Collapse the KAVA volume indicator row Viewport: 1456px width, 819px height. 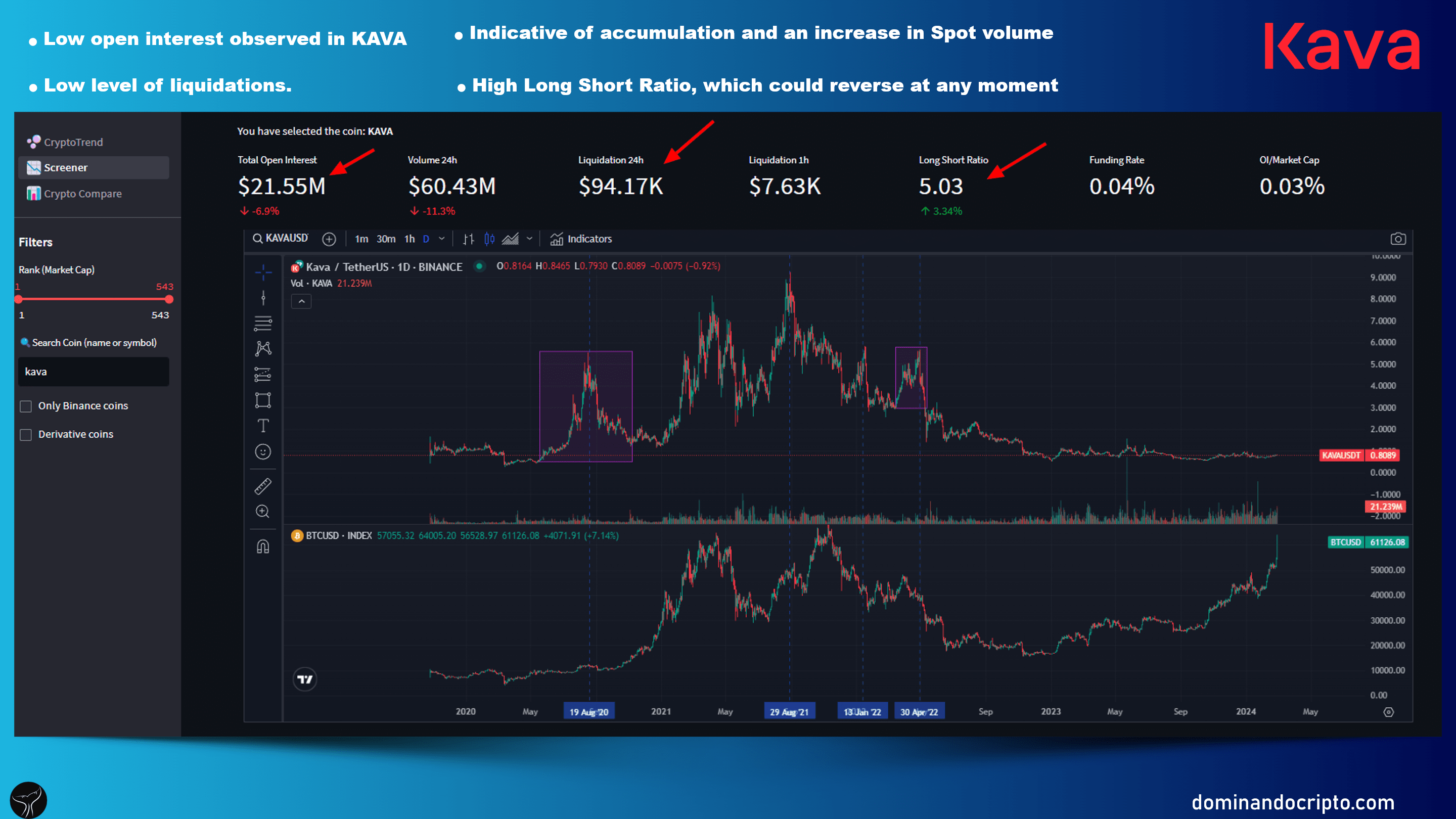pos(302,301)
